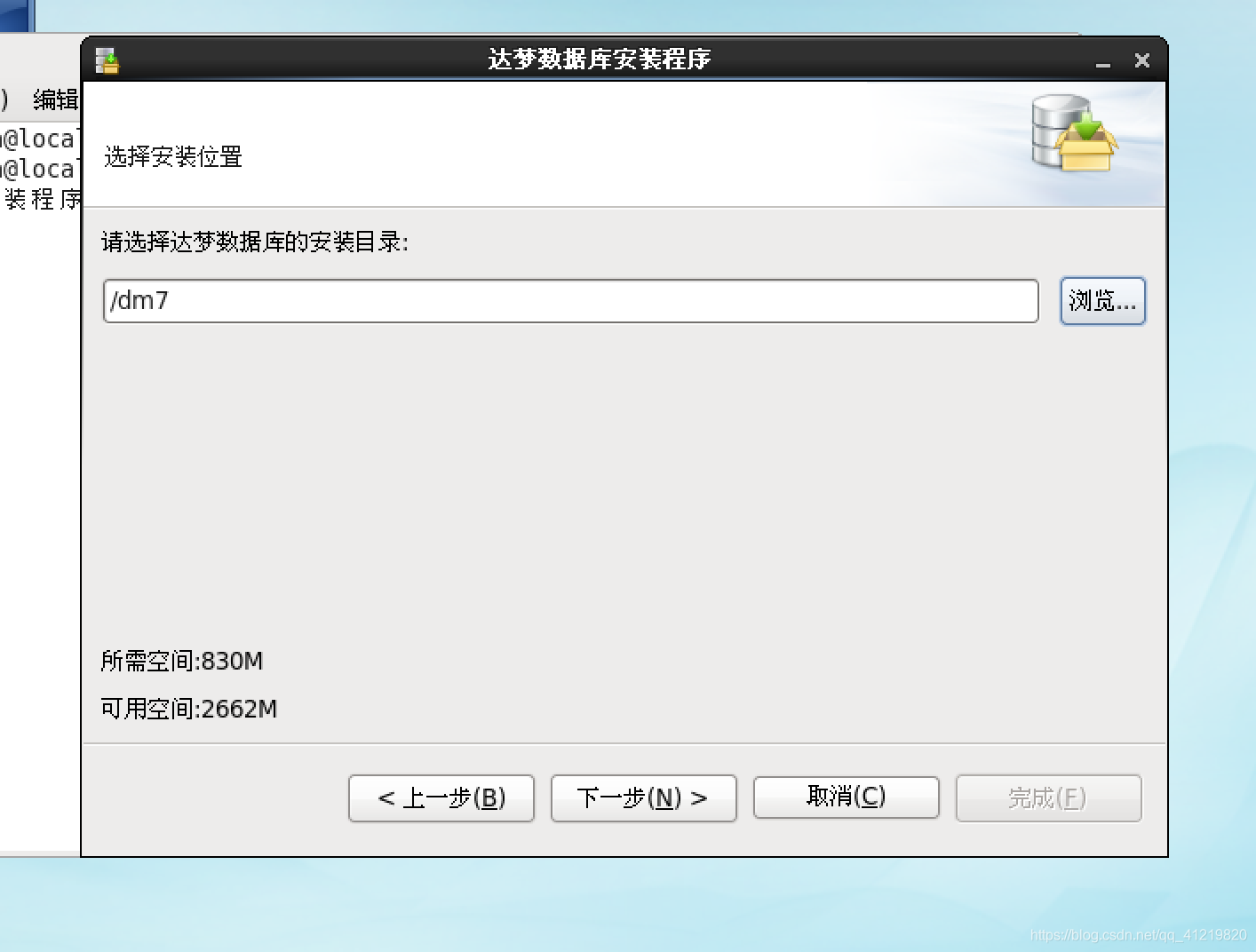
Task: Click the 选择安装位置 heading
Action: click(173, 157)
